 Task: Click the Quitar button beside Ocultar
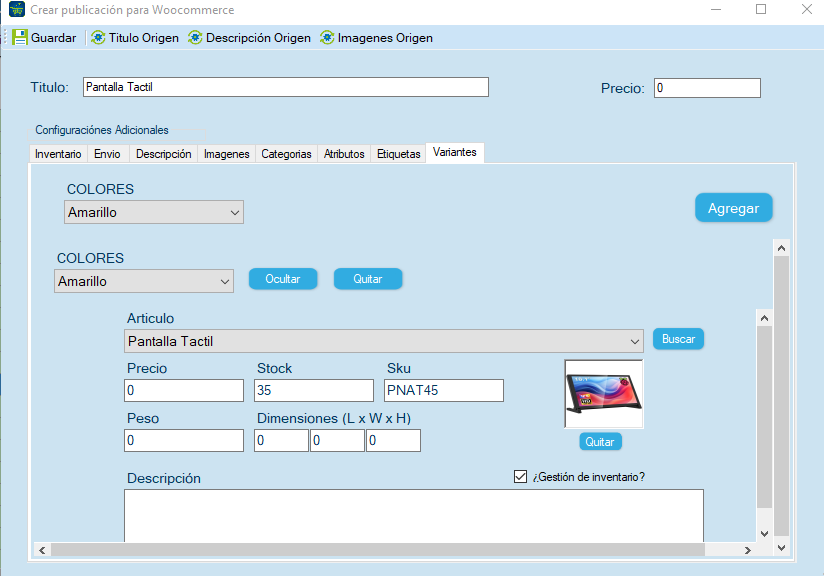(368, 279)
